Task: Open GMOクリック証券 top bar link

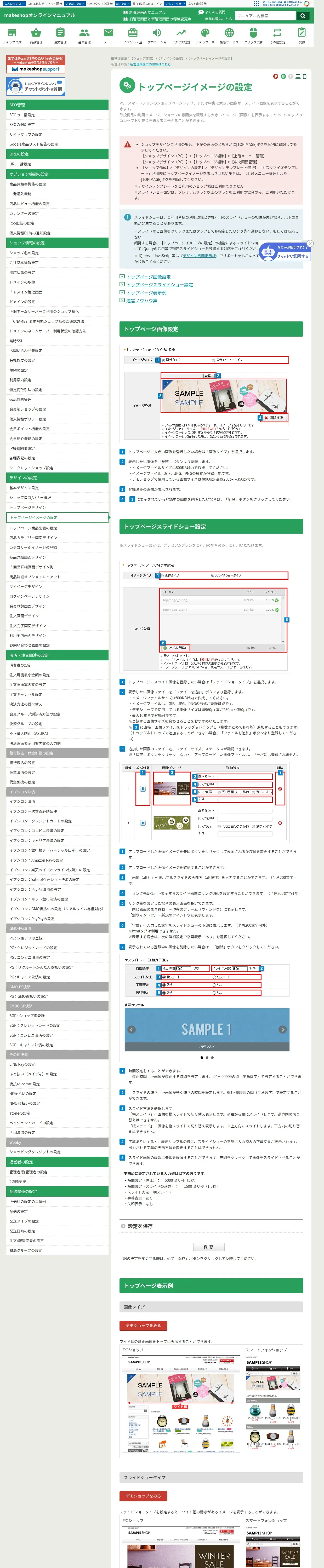Action: (100, 3)
